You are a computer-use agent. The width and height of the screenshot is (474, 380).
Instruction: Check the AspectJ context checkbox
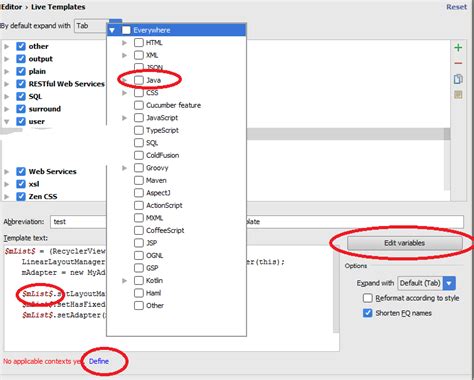pyautogui.click(x=139, y=193)
